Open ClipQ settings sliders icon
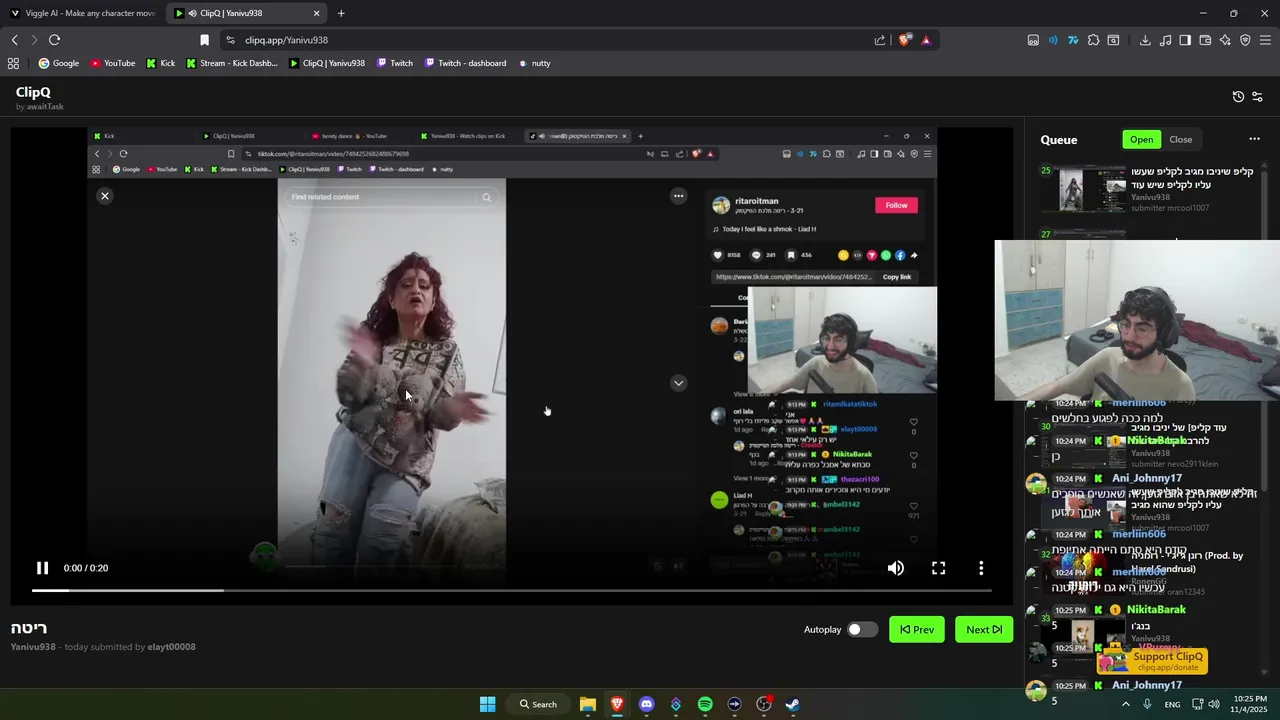Viewport: 1280px width, 720px height. pyautogui.click(x=1257, y=97)
